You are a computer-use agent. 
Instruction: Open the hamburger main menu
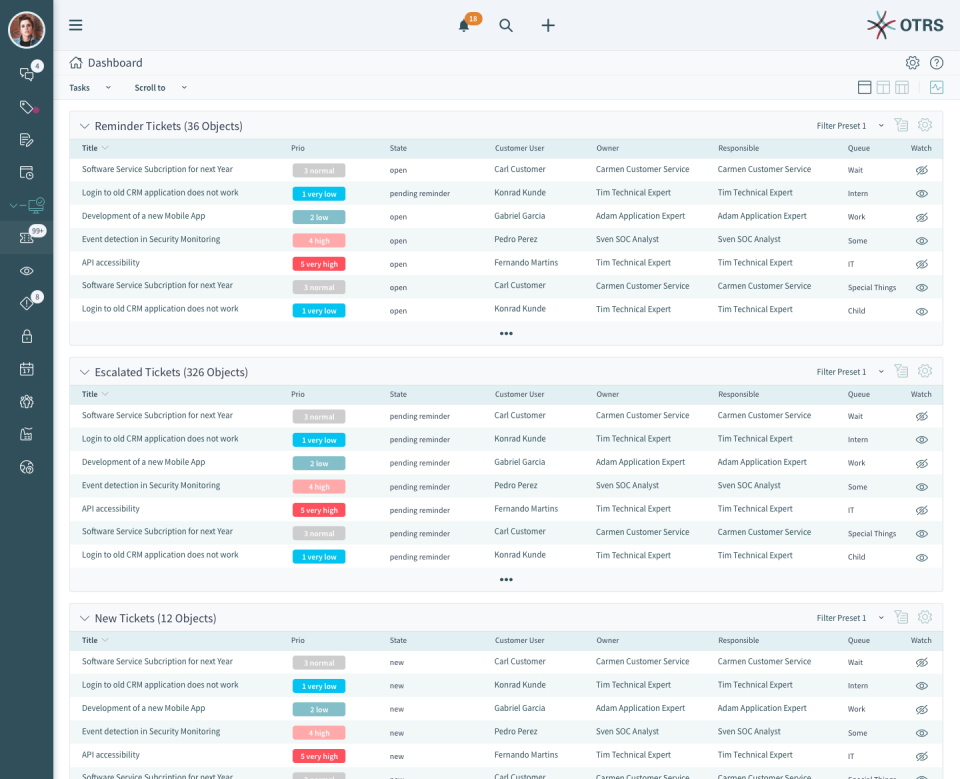point(76,26)
